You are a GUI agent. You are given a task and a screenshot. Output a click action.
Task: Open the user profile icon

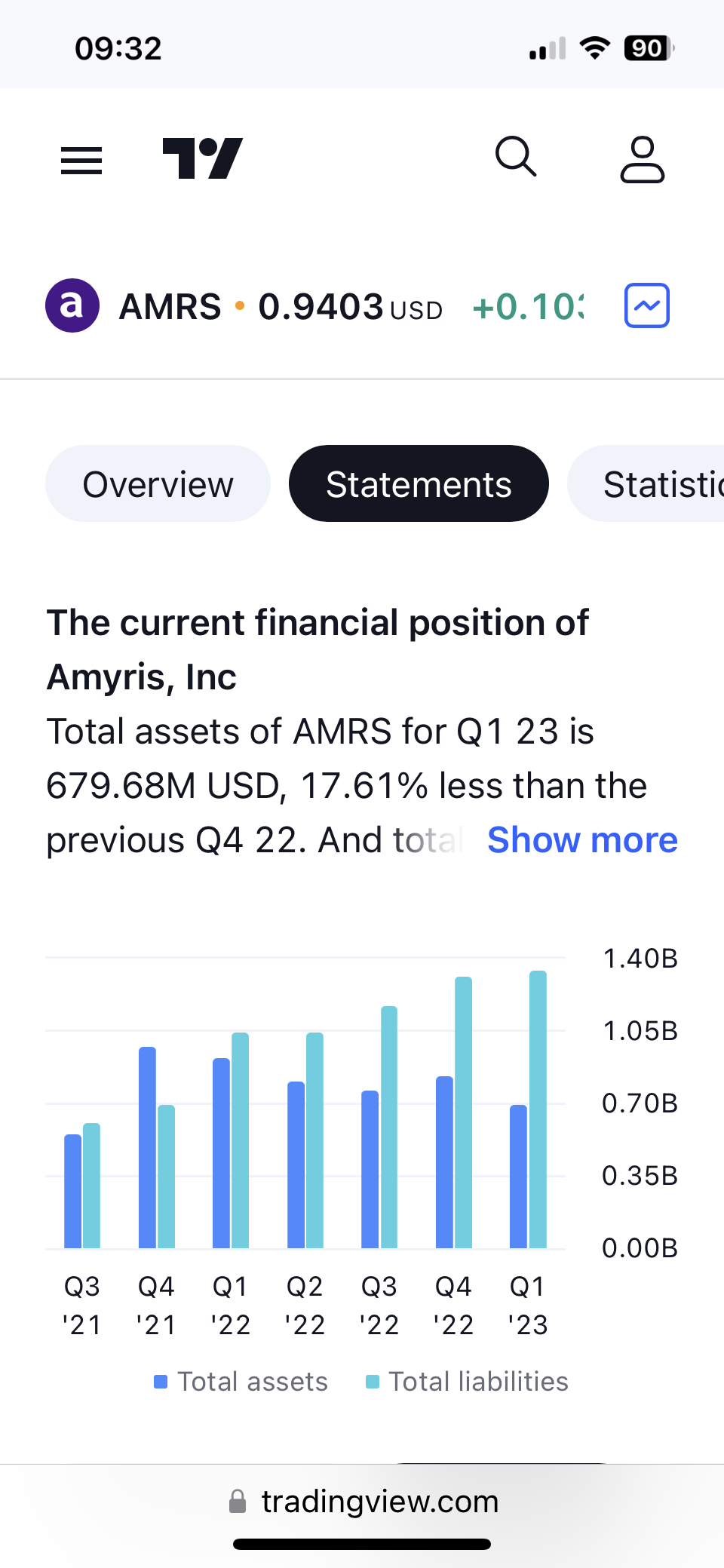pos(643,159)
